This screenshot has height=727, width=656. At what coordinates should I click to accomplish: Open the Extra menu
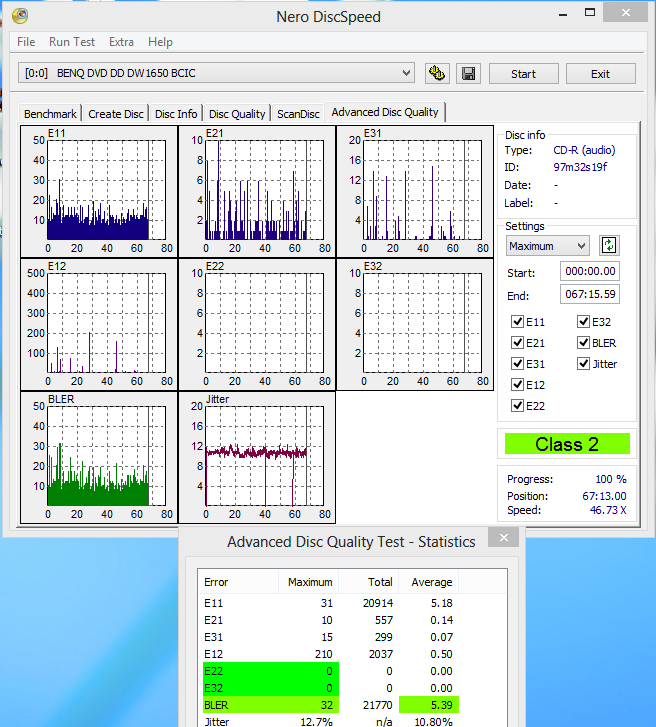tap(121, 42)
